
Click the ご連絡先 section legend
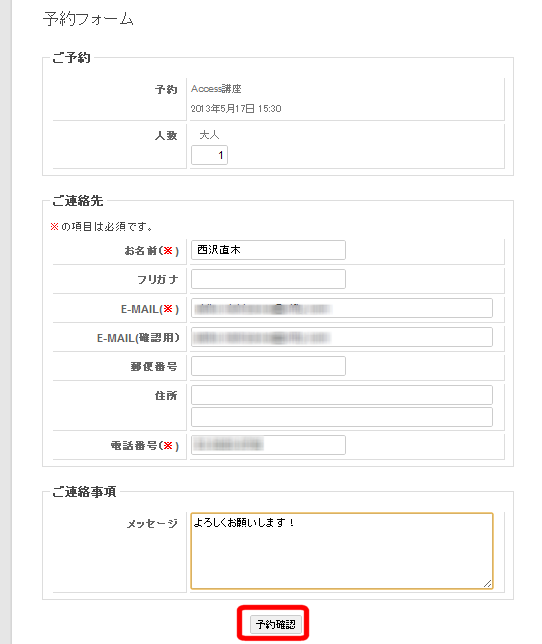78,201
